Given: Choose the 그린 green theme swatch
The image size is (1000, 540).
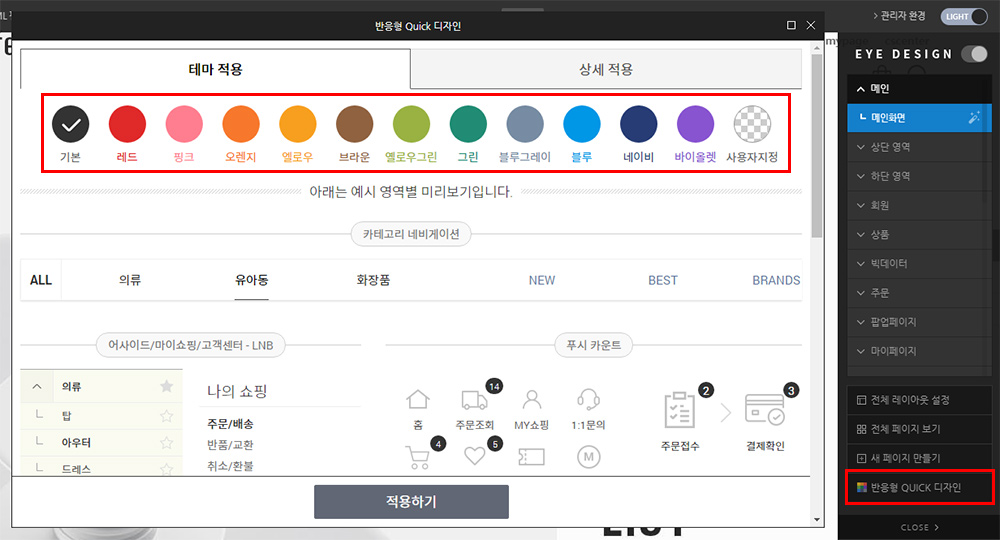Looking at the screenshot, I should tap(468, 124).
